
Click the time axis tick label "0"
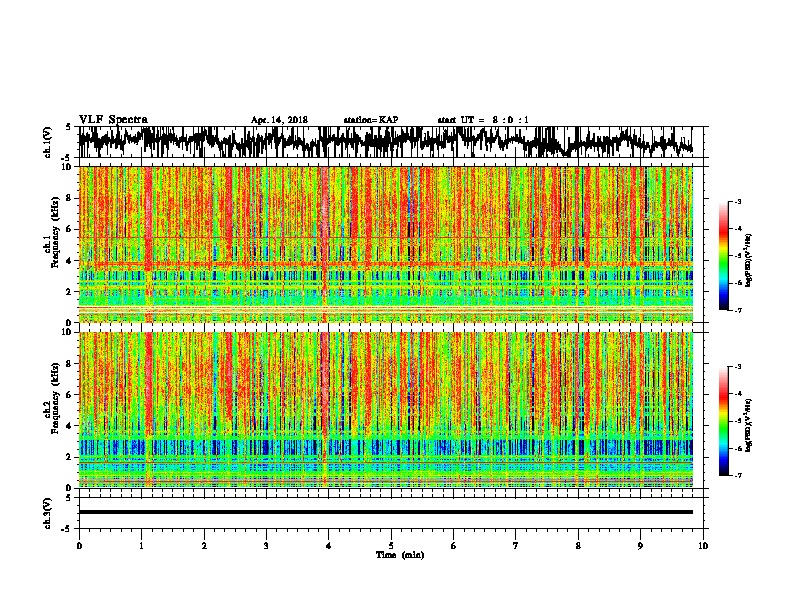click(x=79, y=546)
